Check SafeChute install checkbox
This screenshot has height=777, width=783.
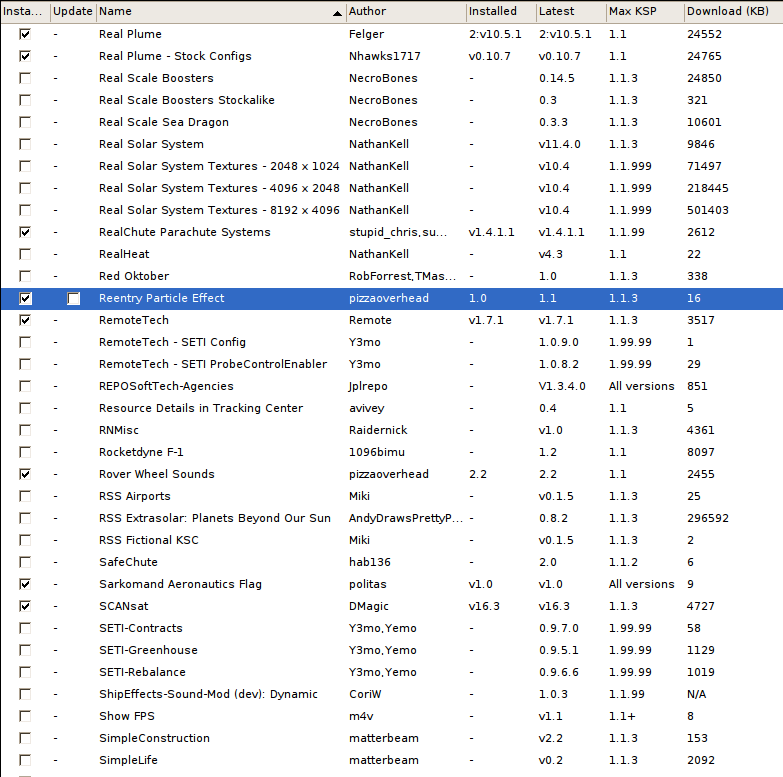24,562
